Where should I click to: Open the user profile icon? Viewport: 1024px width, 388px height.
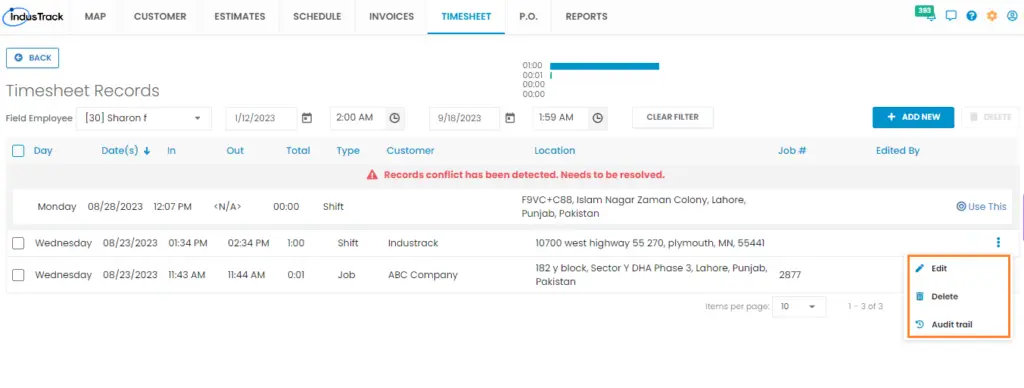pos(1012,16)
